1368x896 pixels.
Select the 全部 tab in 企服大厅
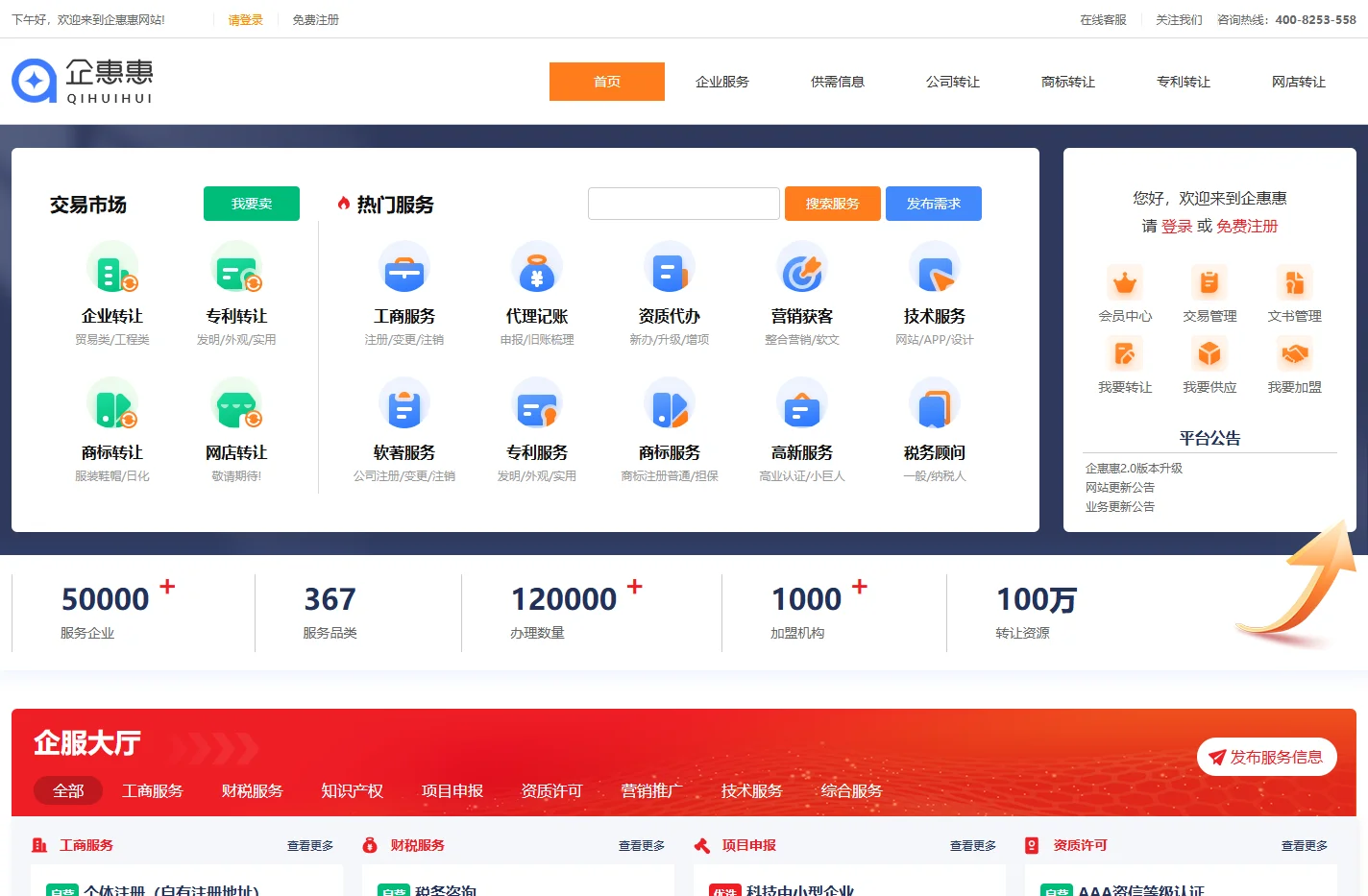point(68,790)
